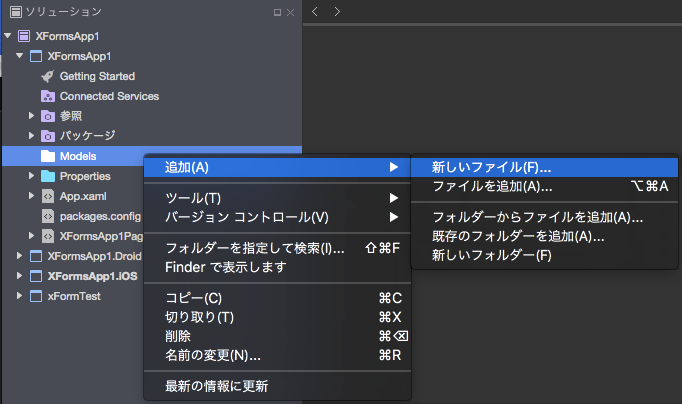Viewport: 682px width, 404px height.
Task: Choose フォルダーを指定して検索(I)...
Action: tap(277, 248)
